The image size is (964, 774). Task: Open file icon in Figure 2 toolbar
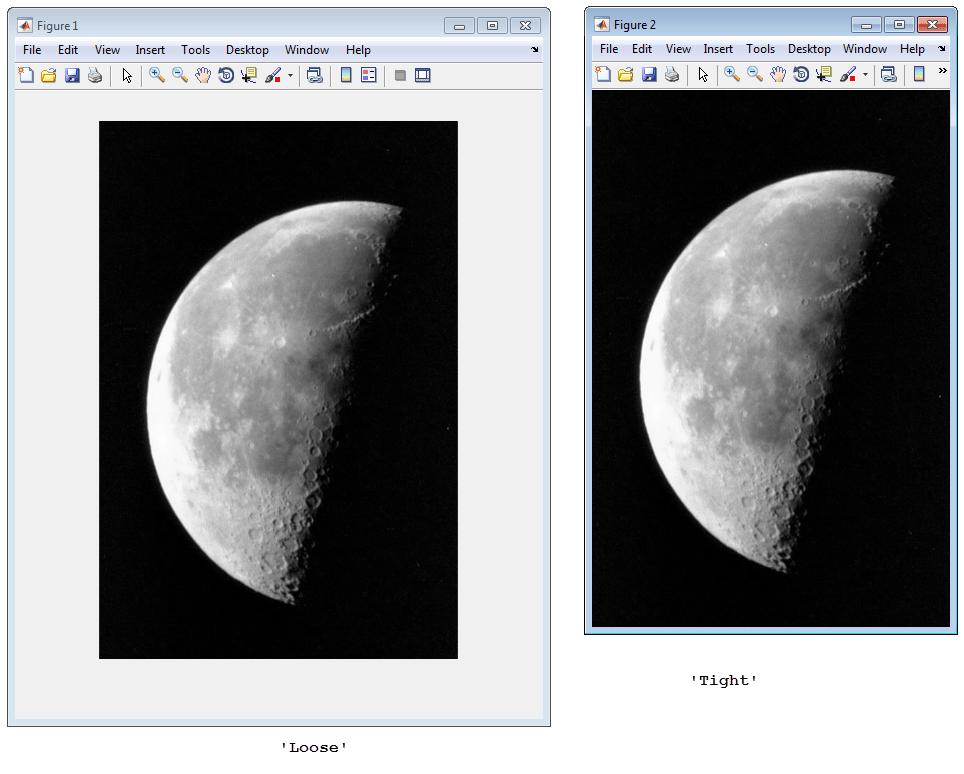[626, 74]
